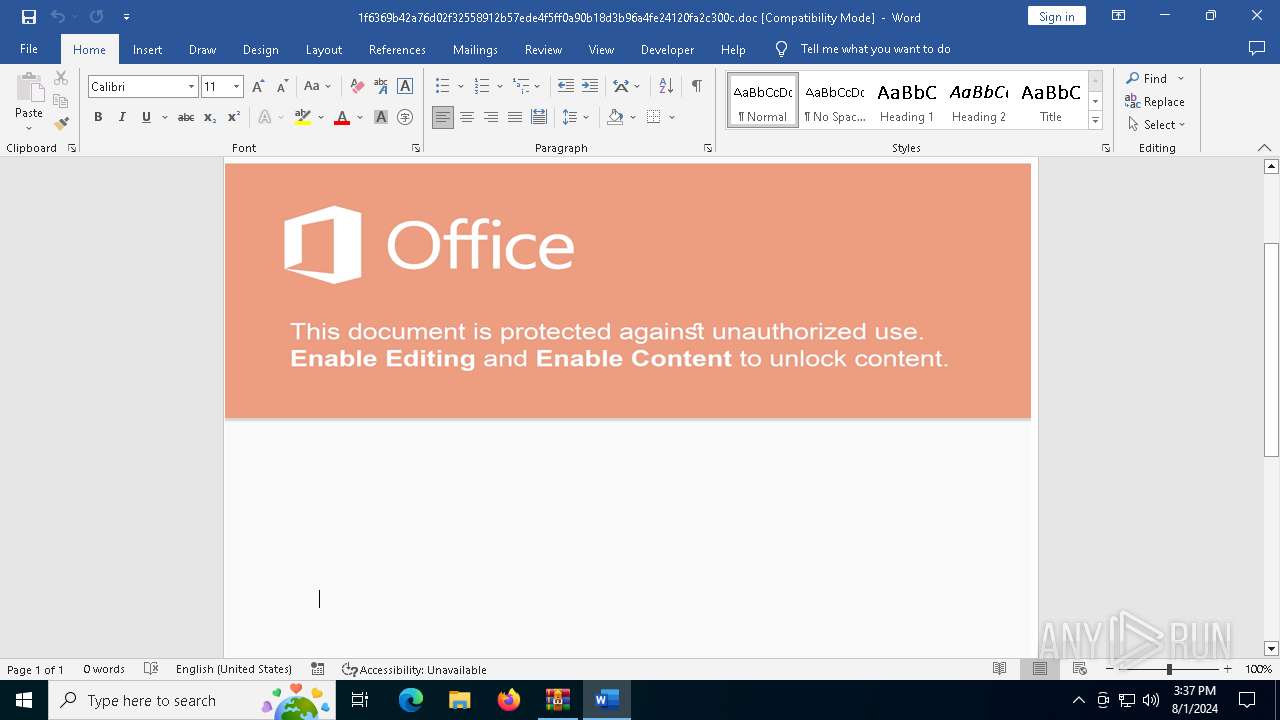
Task: Toggle Superscript formatting
Action: tap(234, 117)
